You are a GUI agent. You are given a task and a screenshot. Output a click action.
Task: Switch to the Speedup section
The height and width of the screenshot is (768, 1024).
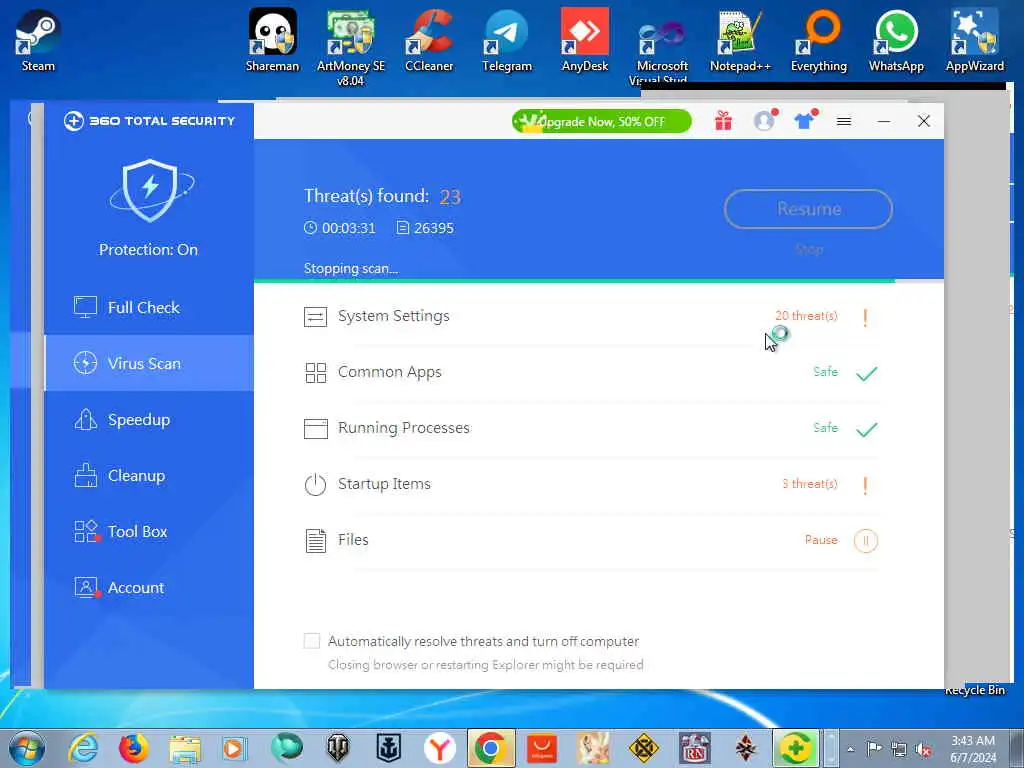point(149,419)
